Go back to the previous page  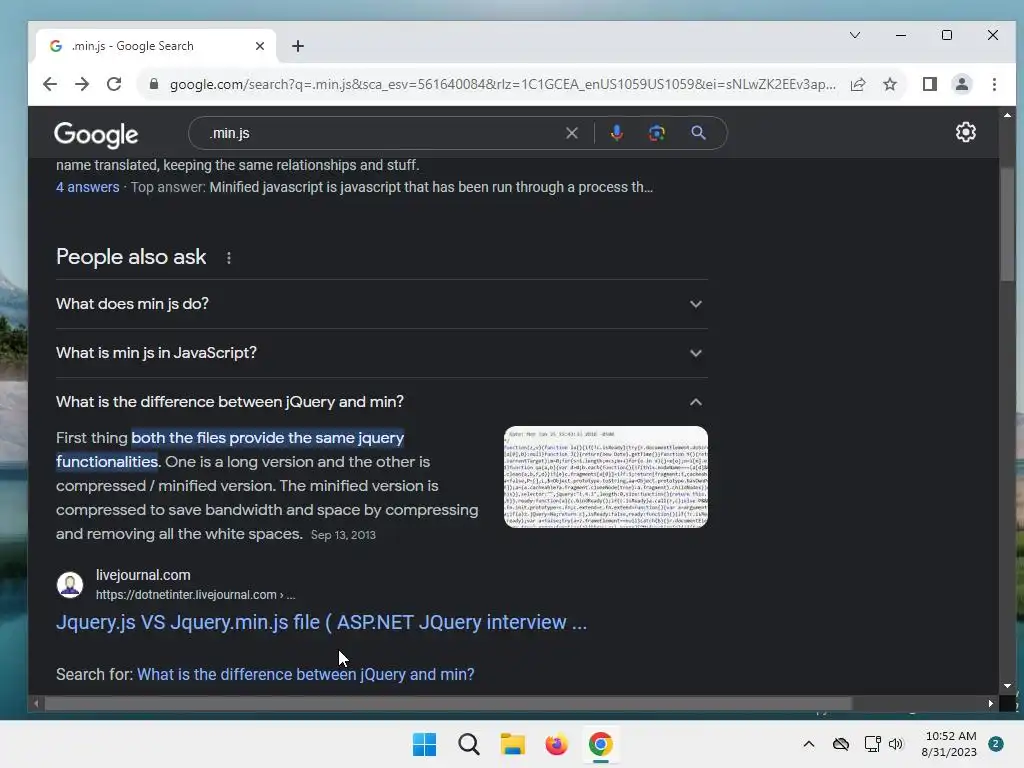[x=50, y=84]
